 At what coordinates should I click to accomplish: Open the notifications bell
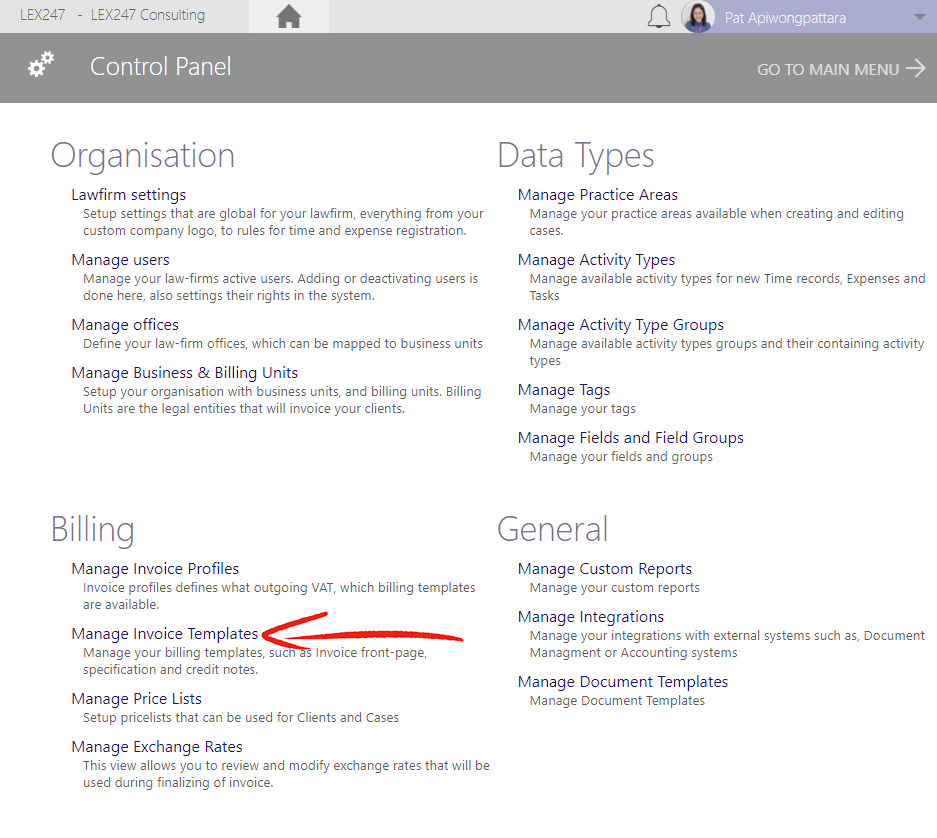click(x=659, y=16)
